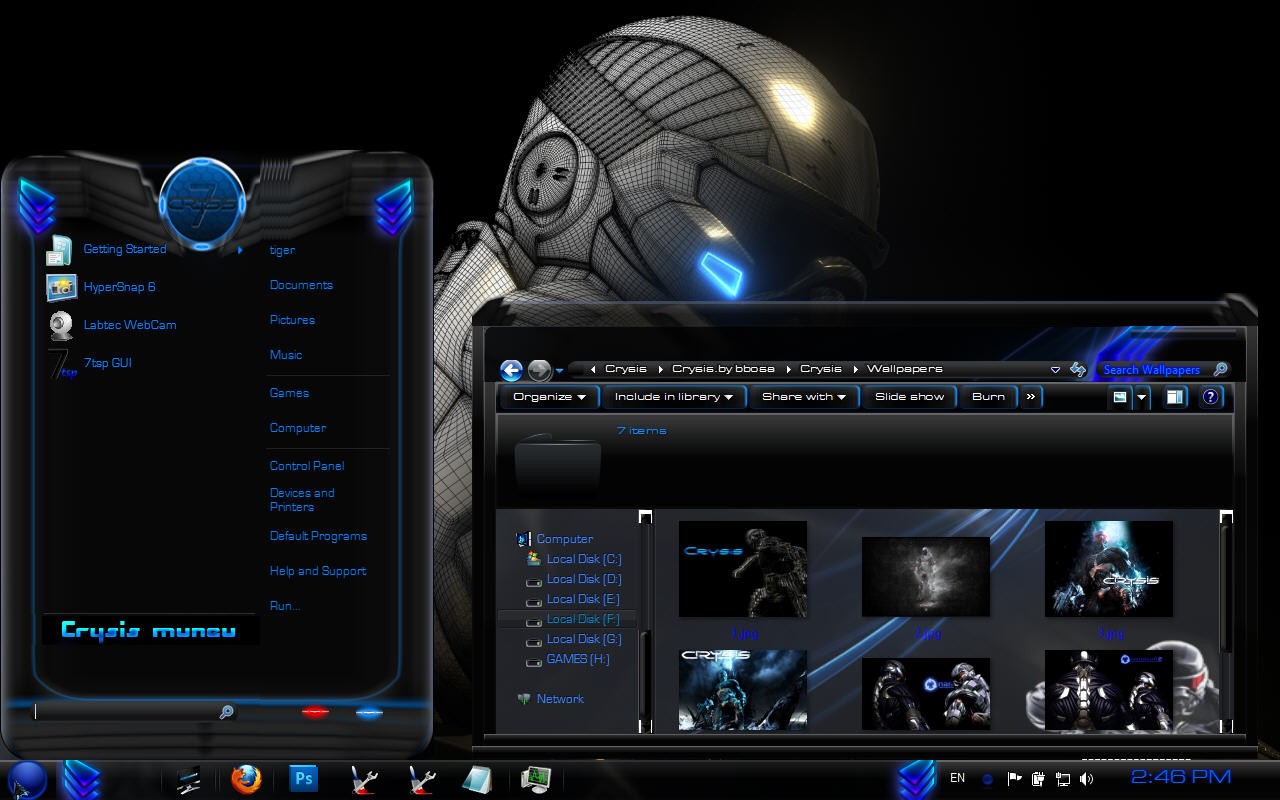Open Explorer help button
The image size is (1280, 800).
[x=1210, y=397]
